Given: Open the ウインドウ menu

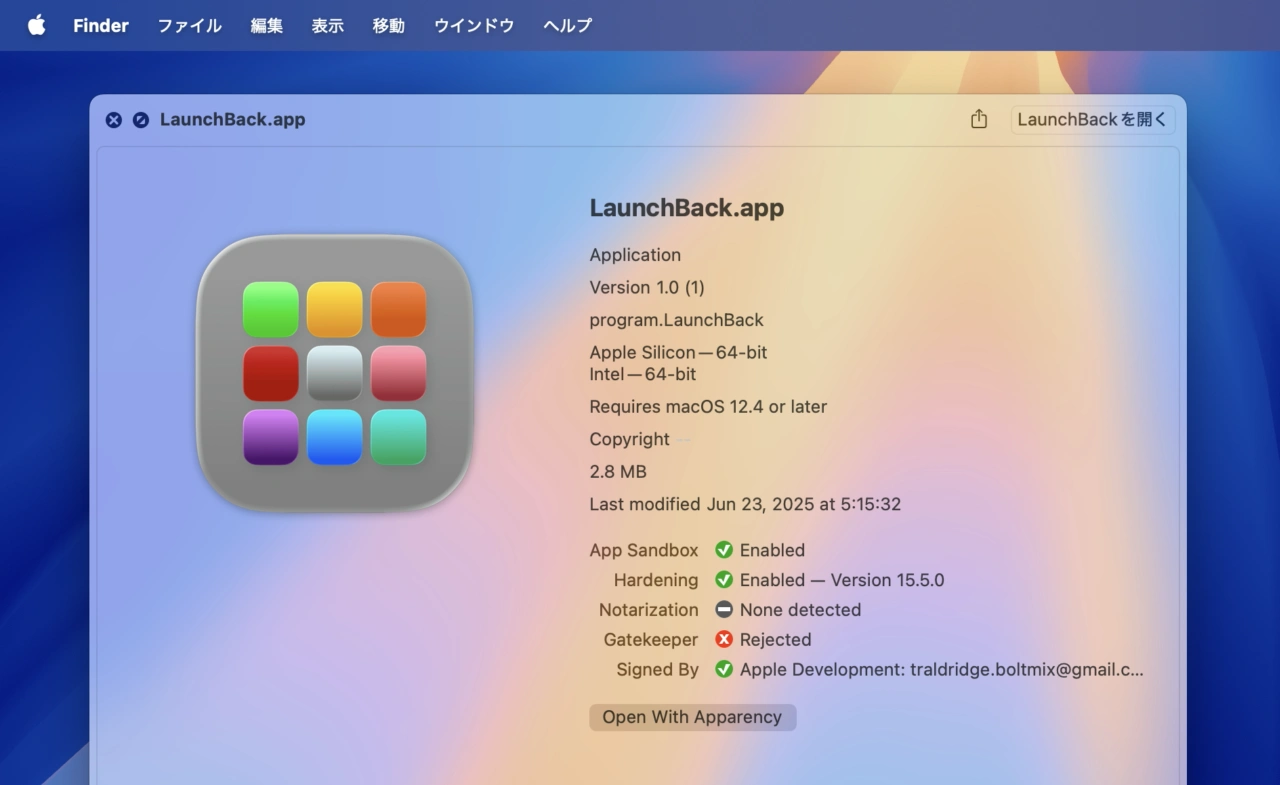Looking at the screenshot, I should [x=474, y=26].
